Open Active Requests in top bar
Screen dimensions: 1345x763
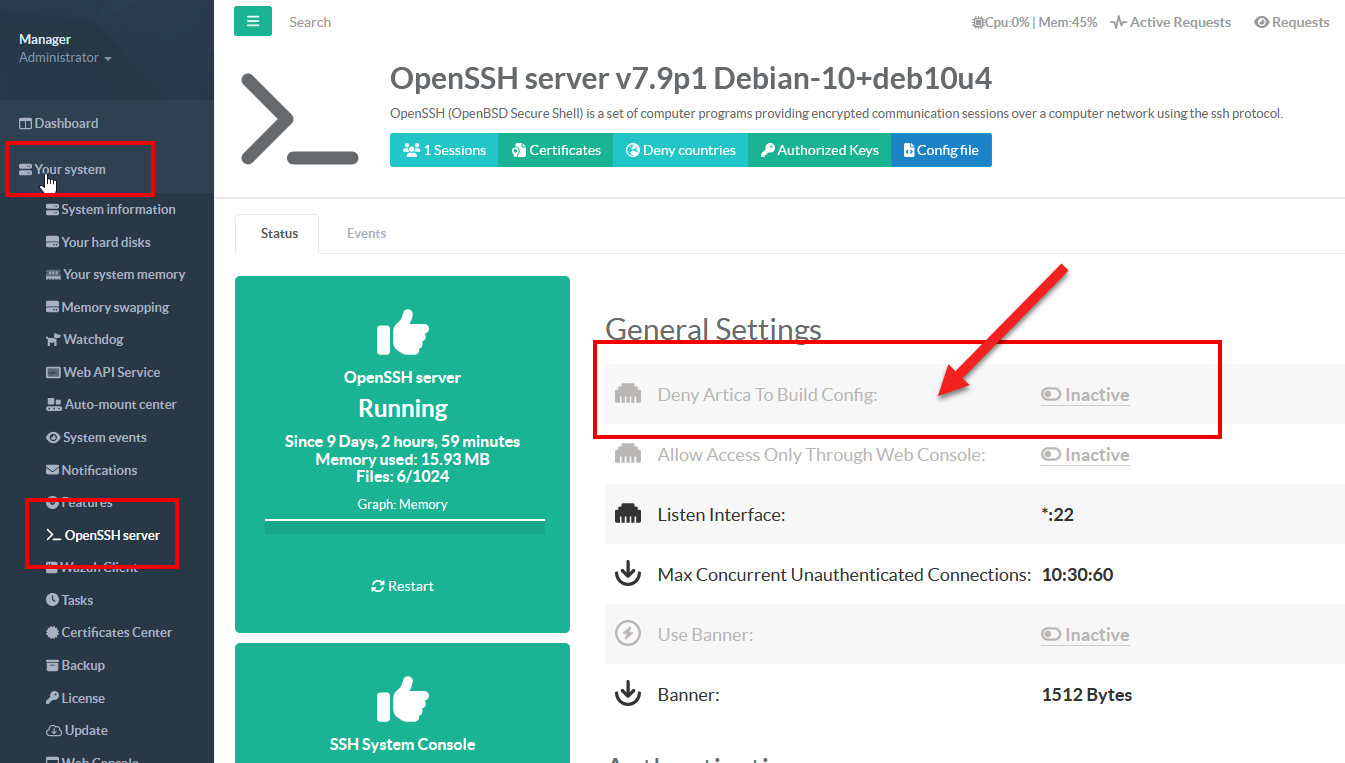tap(1171, 22)
